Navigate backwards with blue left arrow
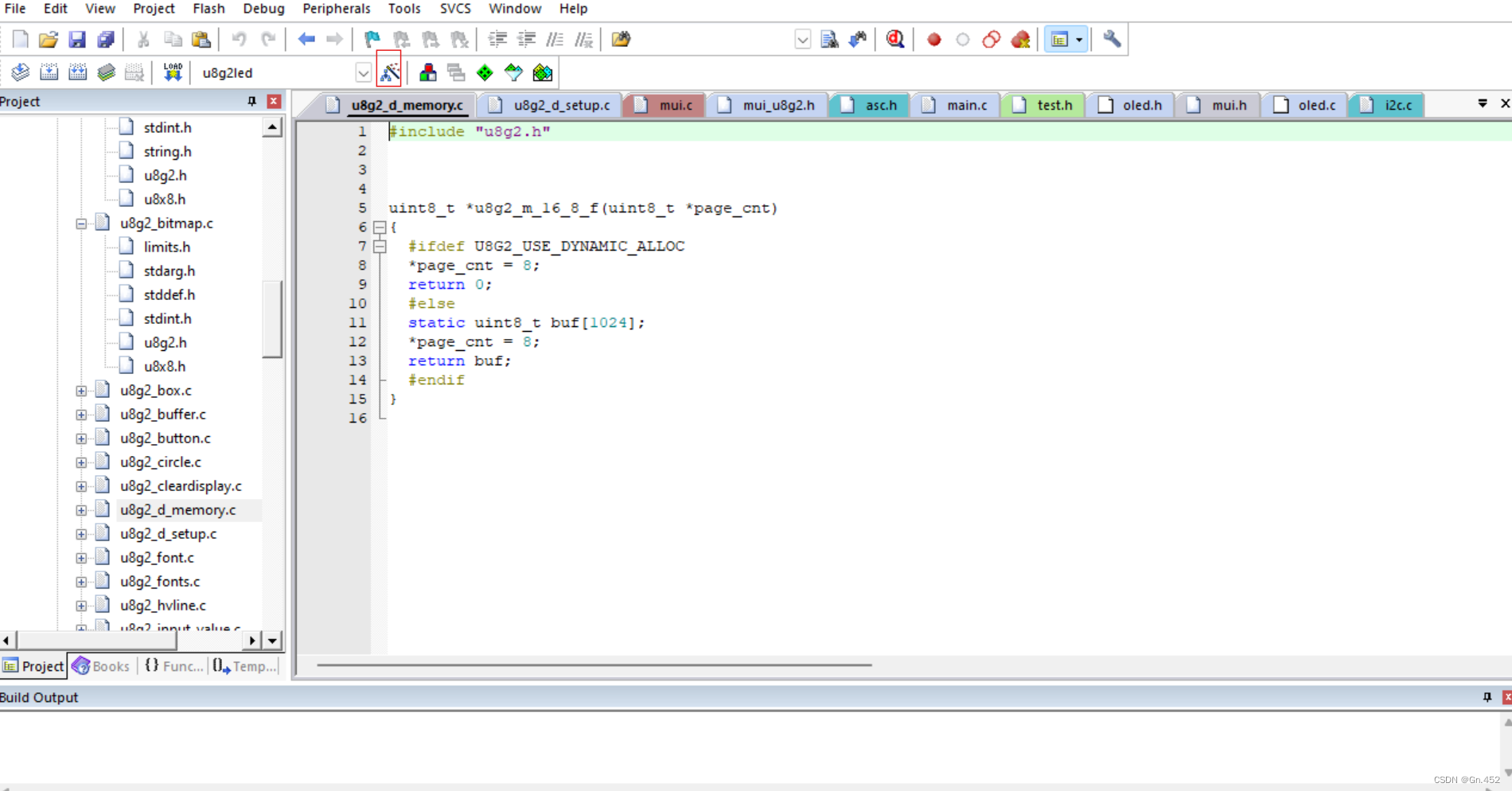 point(306,39)
